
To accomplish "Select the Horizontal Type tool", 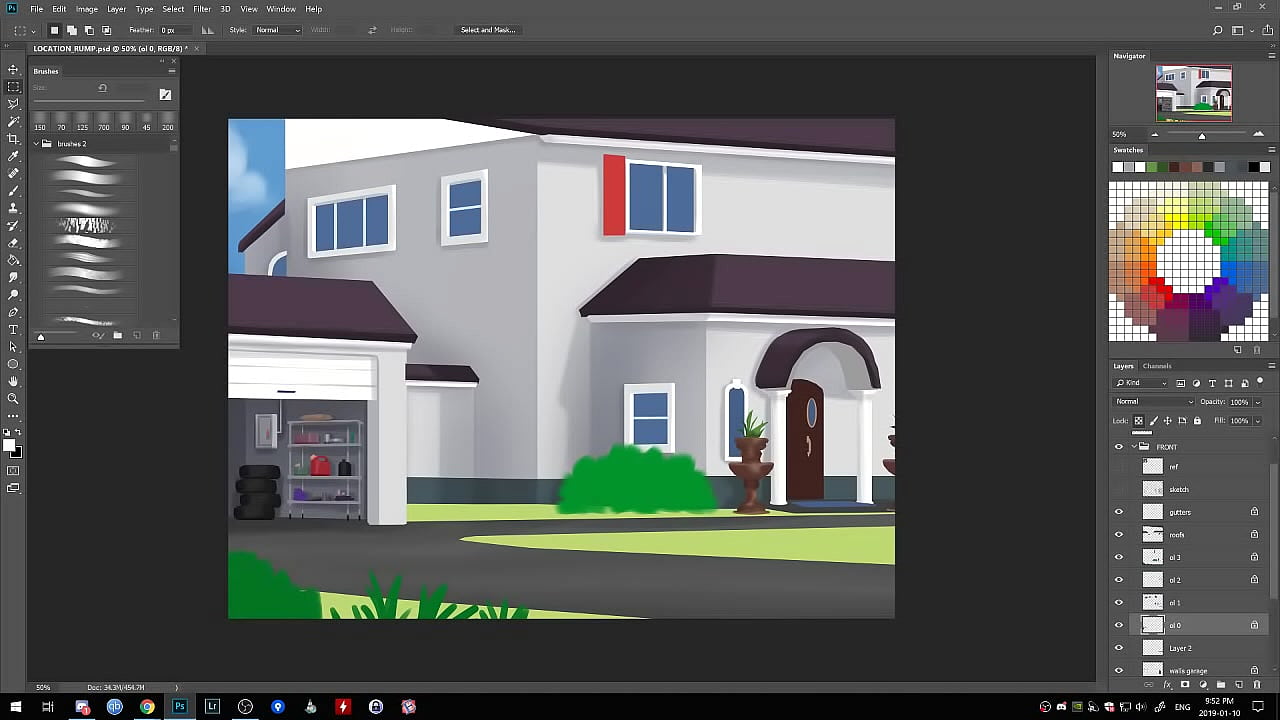I will click(x=13, y=329).
